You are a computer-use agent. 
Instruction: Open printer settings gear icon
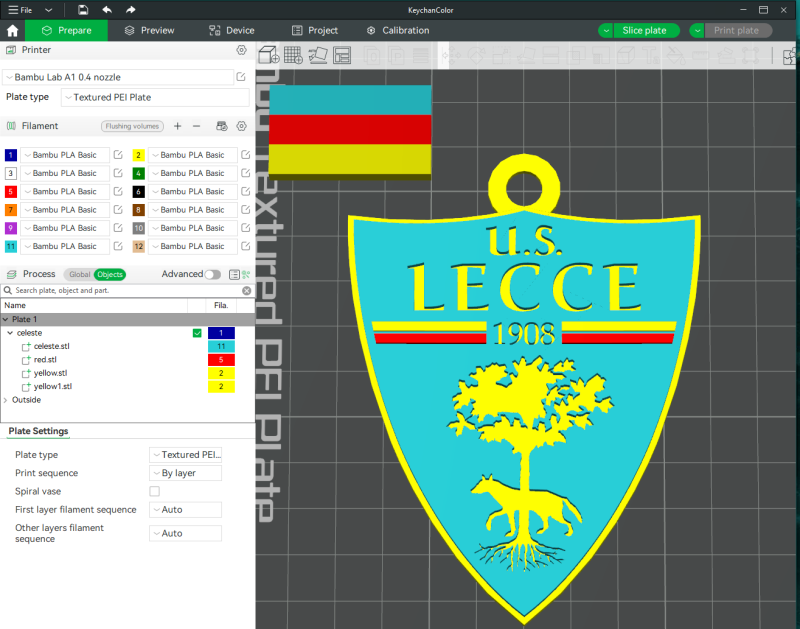coord(241,50)
